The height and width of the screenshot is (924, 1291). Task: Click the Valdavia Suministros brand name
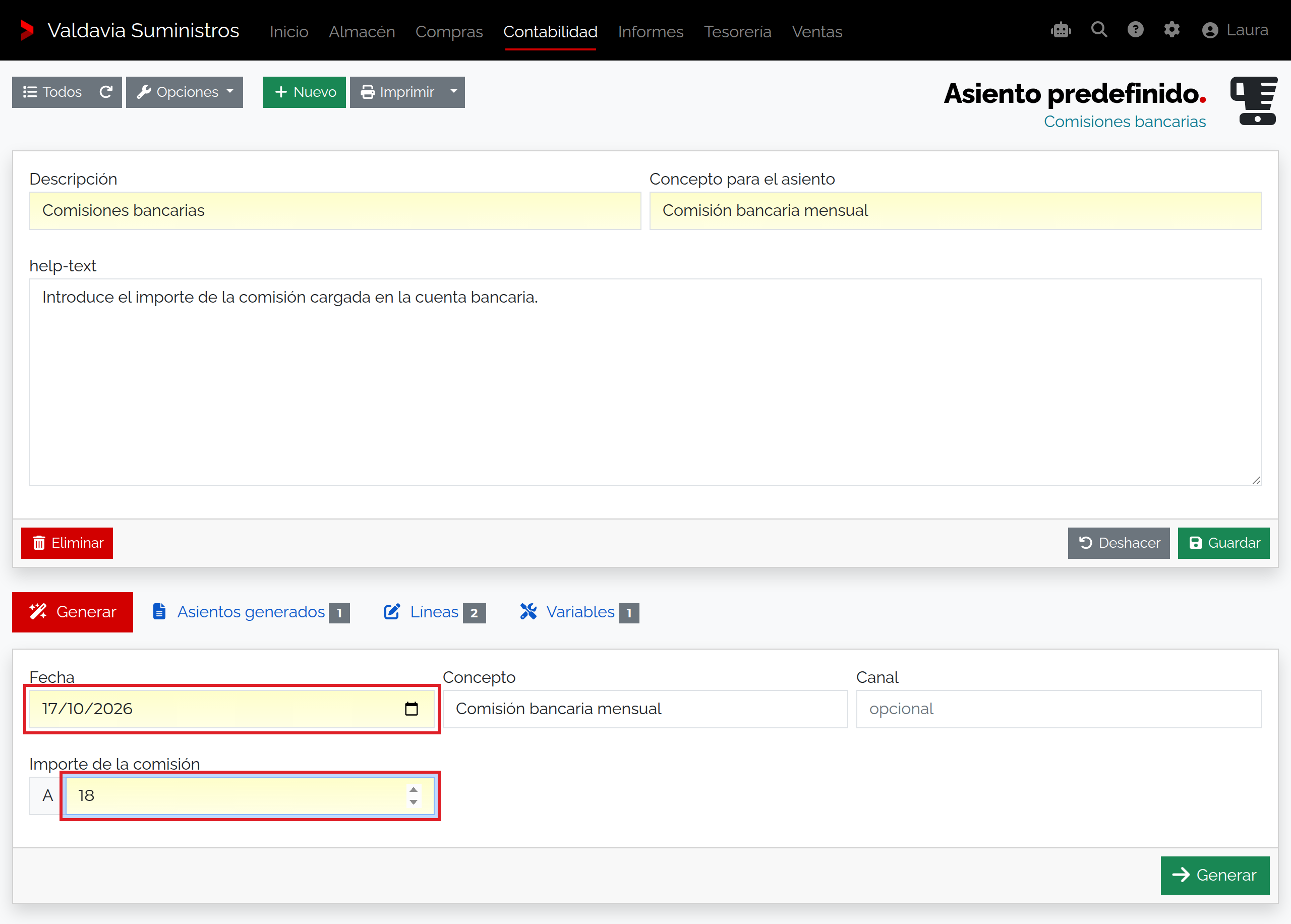(x=143, y=31)
